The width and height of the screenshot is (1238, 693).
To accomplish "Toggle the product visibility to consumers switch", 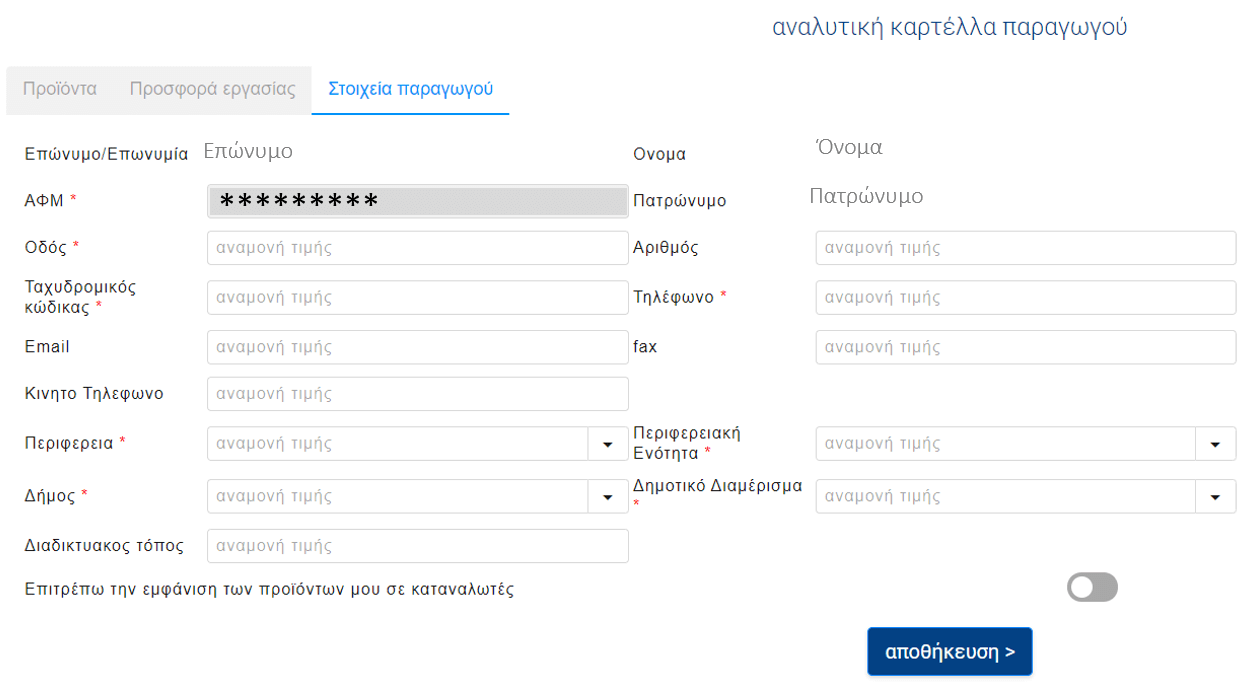I will point(1092,588).
